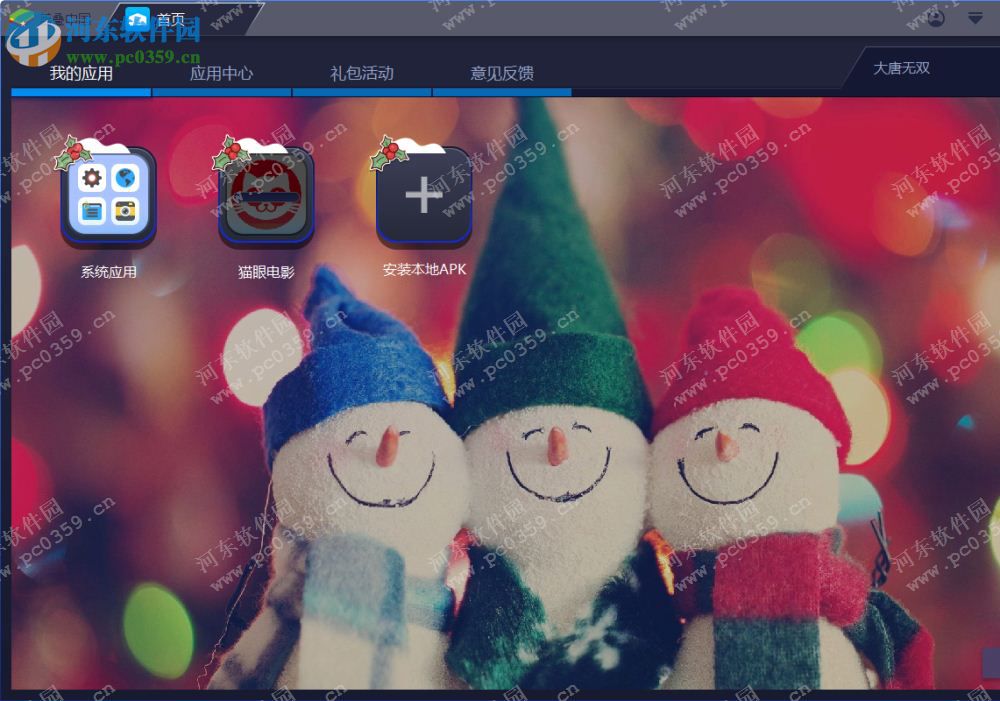Go to the 应用中心 tab
Screen dimensions: 1000x701
point(221,74)
